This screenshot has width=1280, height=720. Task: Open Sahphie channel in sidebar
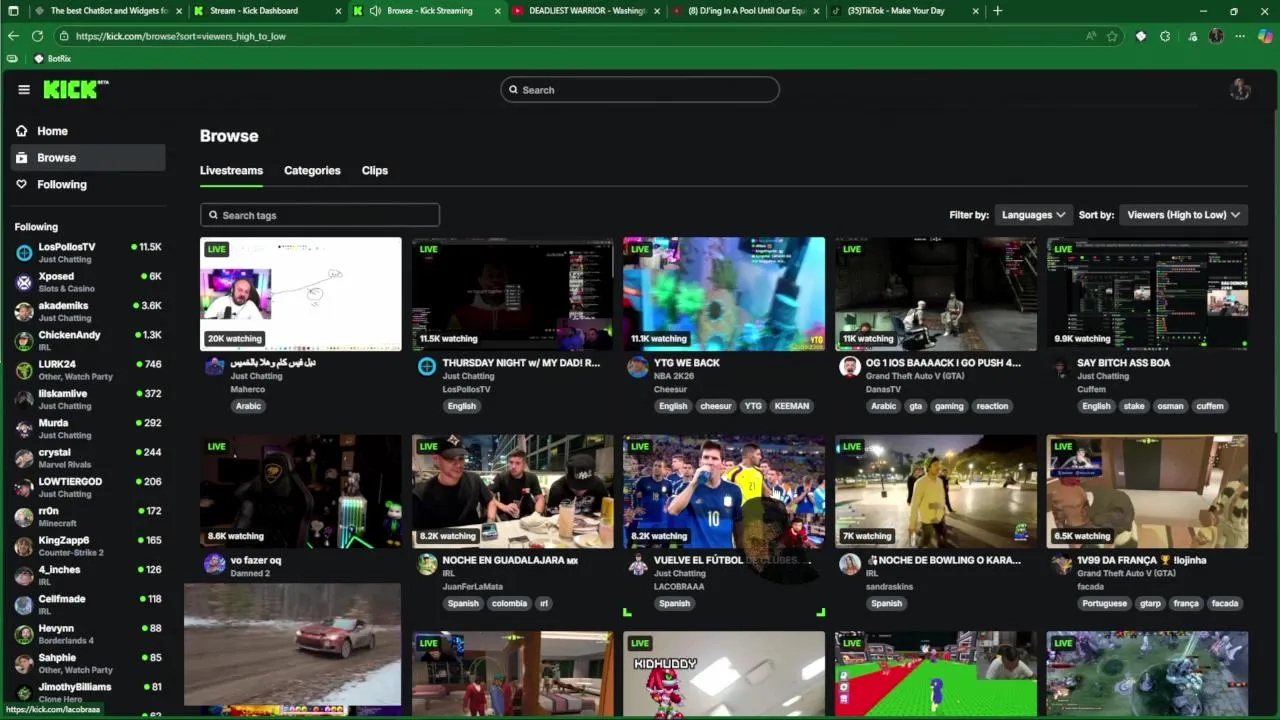[x=88, y=663]
